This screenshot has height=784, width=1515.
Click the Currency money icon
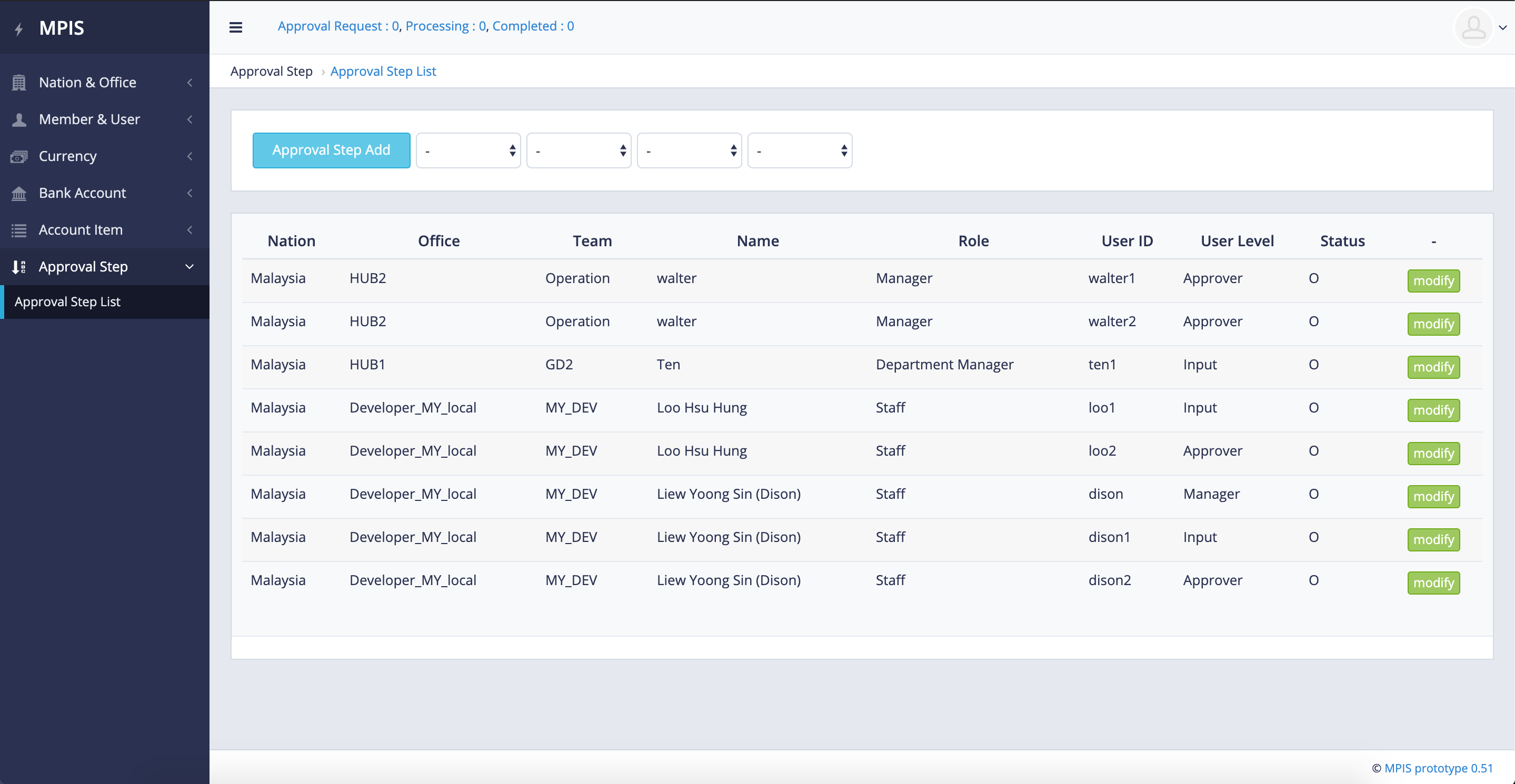click(x=19, y=156)
